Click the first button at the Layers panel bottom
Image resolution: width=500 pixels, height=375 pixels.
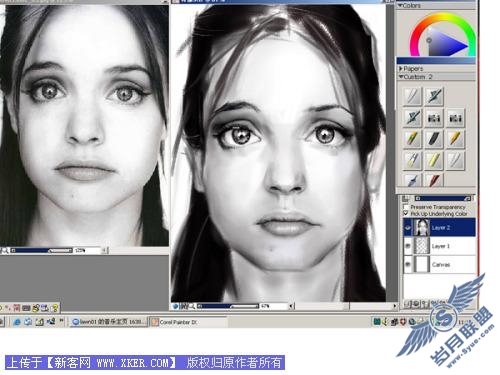click(407, 304)
